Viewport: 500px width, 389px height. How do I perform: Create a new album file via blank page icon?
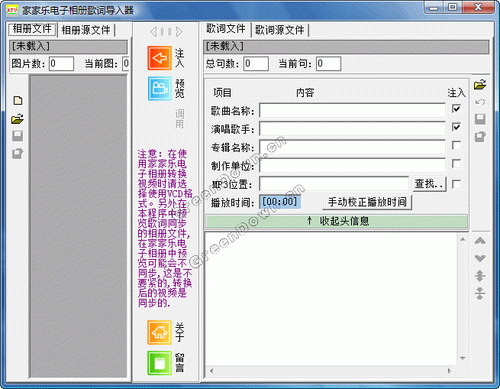(x=18, y=100)
